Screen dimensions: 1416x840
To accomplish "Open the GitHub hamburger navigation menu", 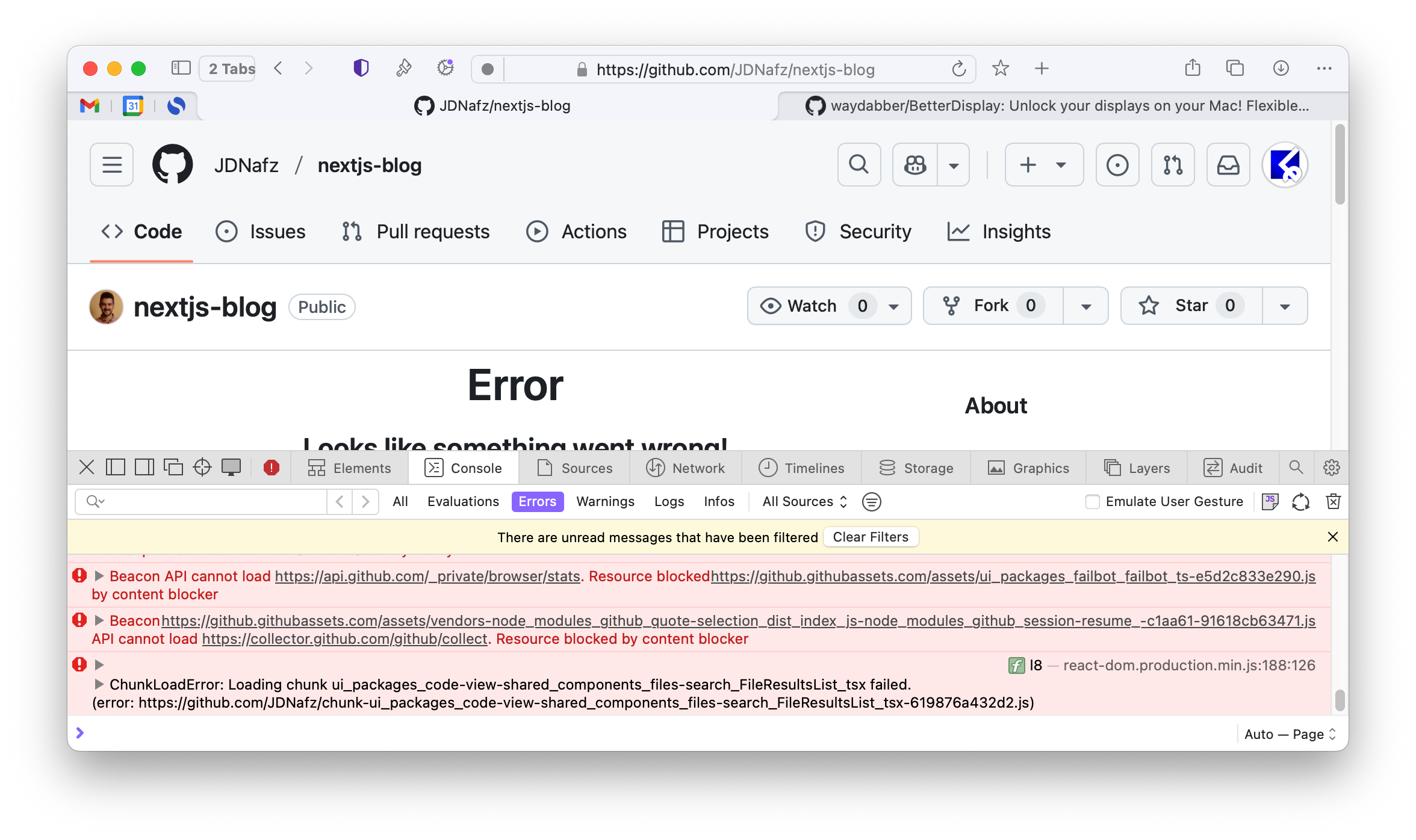I will pos(112,165).
